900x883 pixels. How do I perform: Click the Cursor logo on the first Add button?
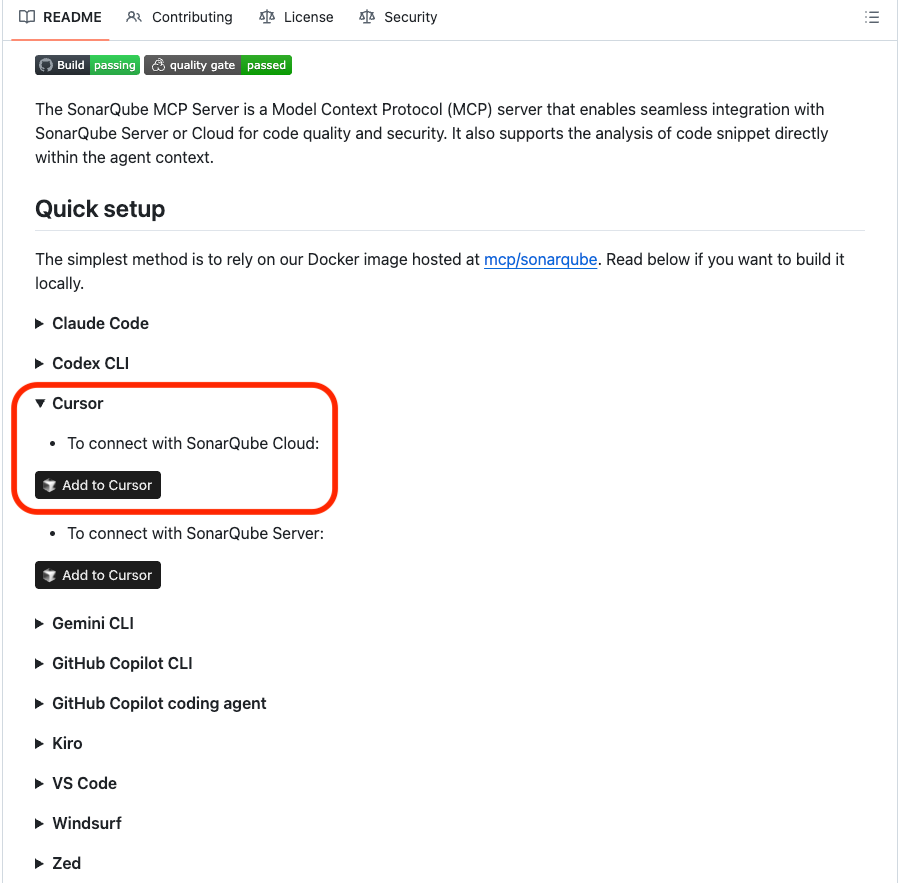click(51, 485)
